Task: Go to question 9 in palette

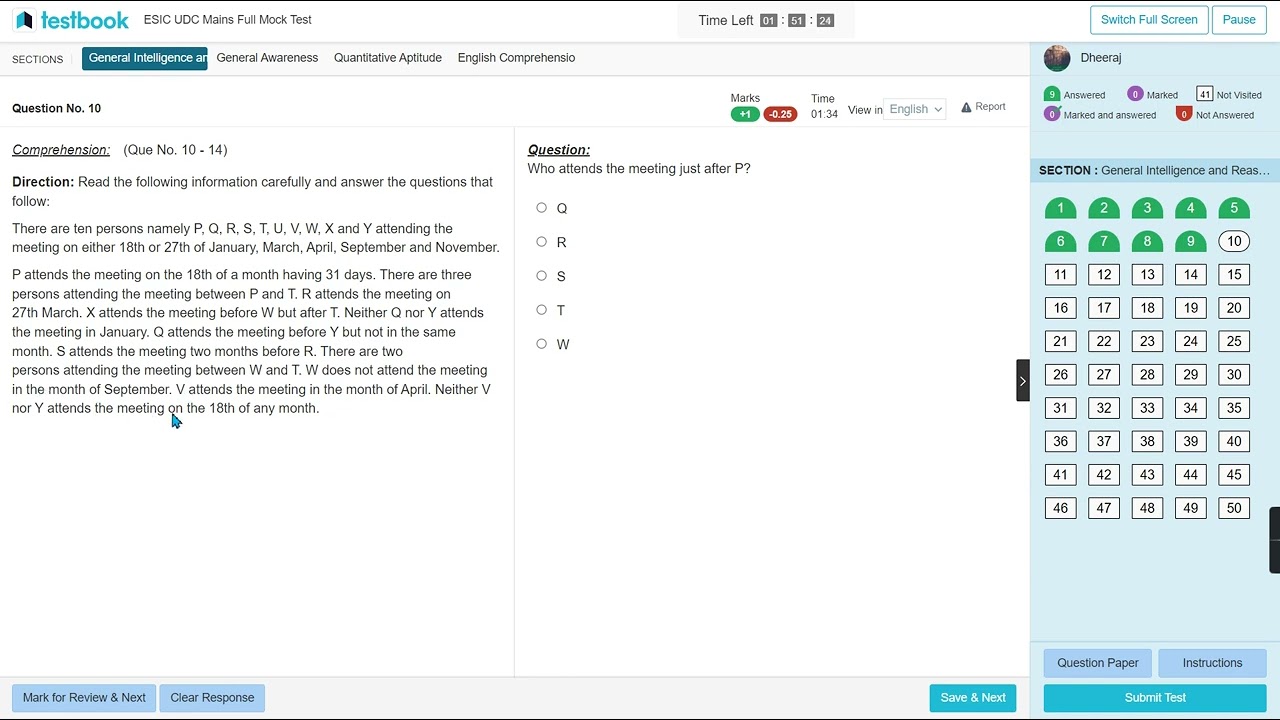Action: pyautogui.click(x=1190, y=241)
